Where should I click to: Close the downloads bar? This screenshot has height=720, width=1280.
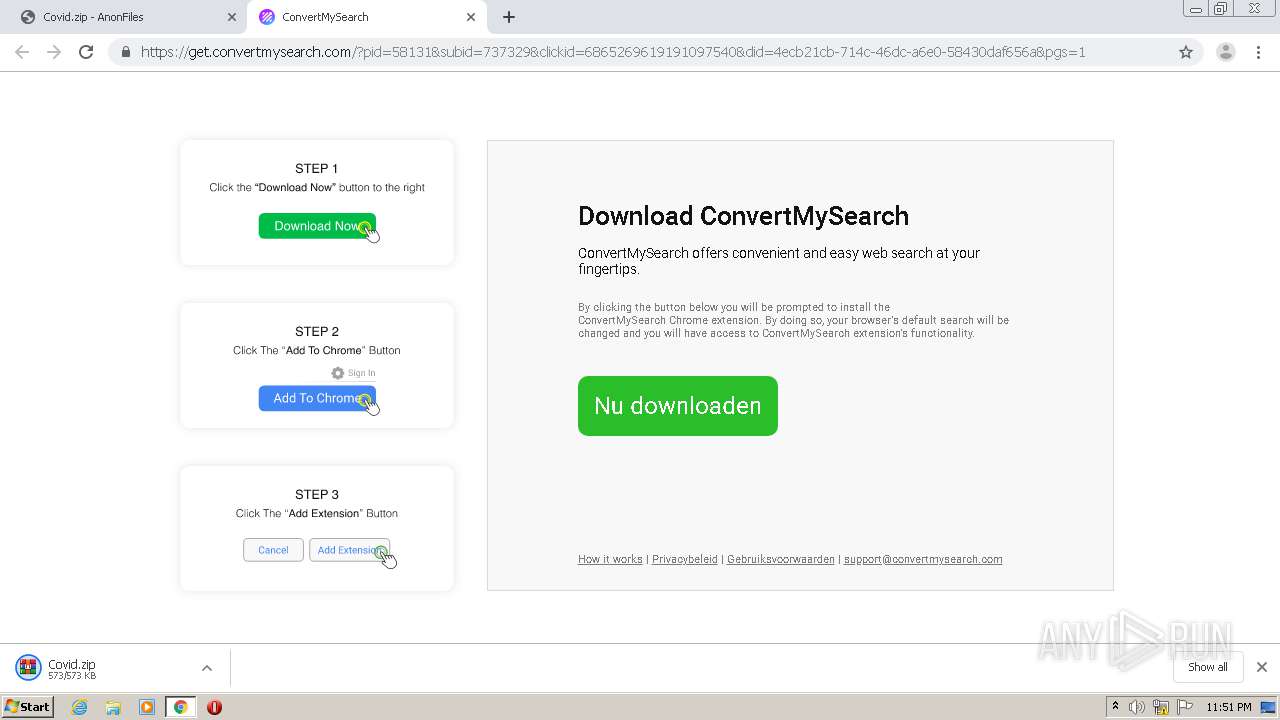[x=1262, y=667]
